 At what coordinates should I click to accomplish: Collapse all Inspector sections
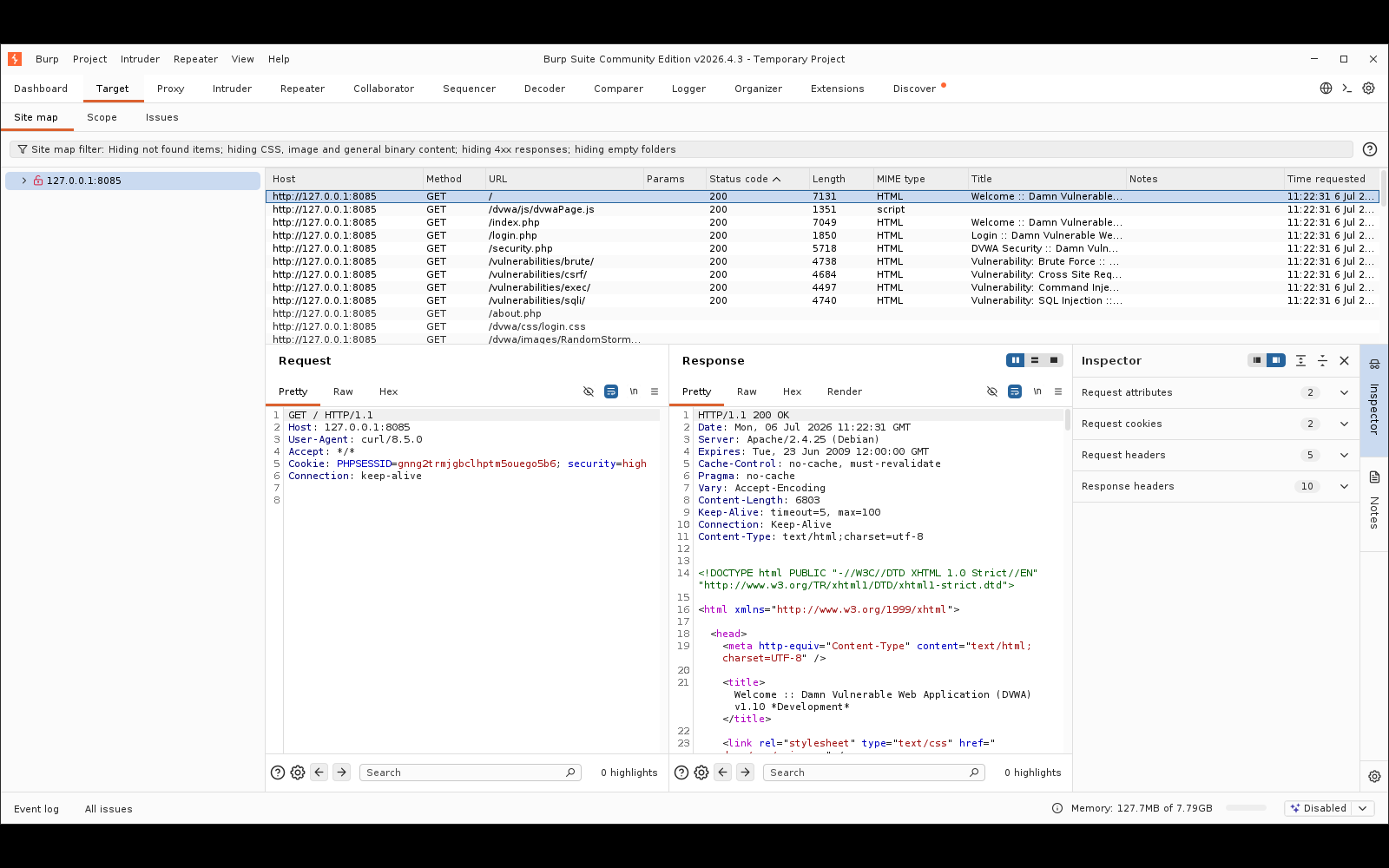(1322, 360)
